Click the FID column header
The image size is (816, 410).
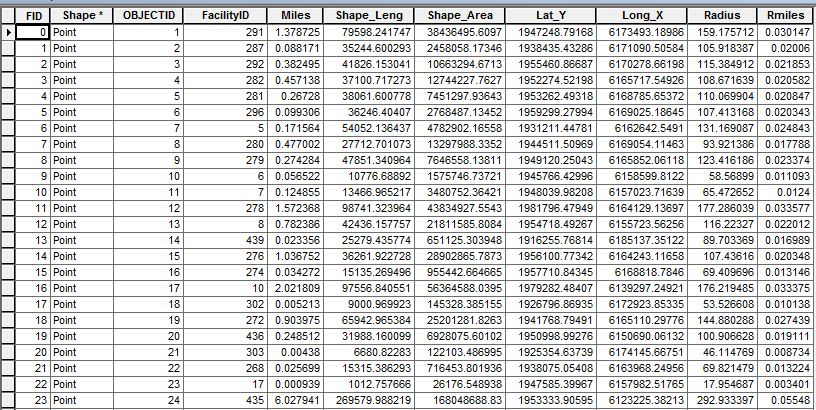coord(33,16)
